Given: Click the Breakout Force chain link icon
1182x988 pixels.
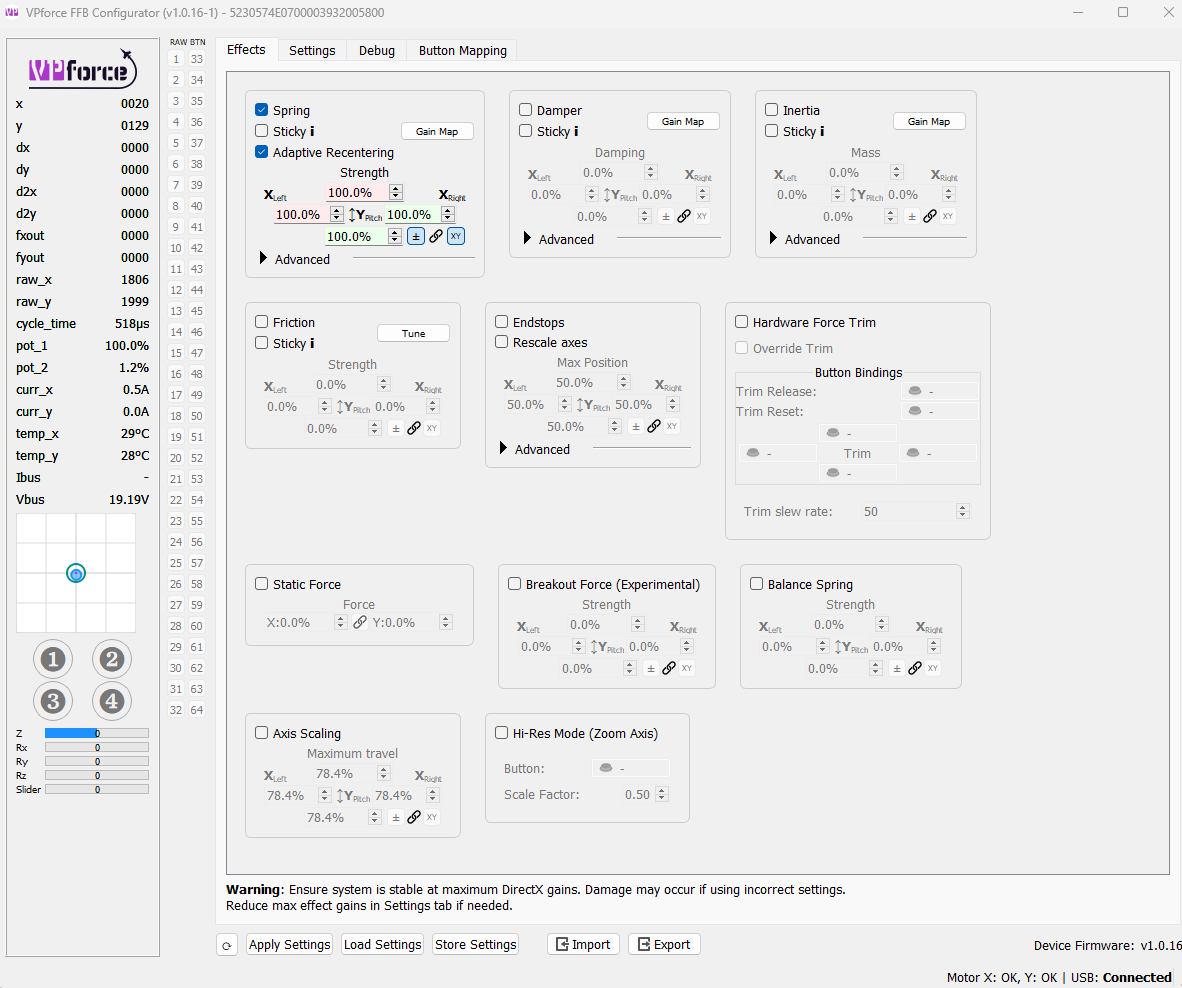Looking at the screenshot, I should click(x=669, y=668).
